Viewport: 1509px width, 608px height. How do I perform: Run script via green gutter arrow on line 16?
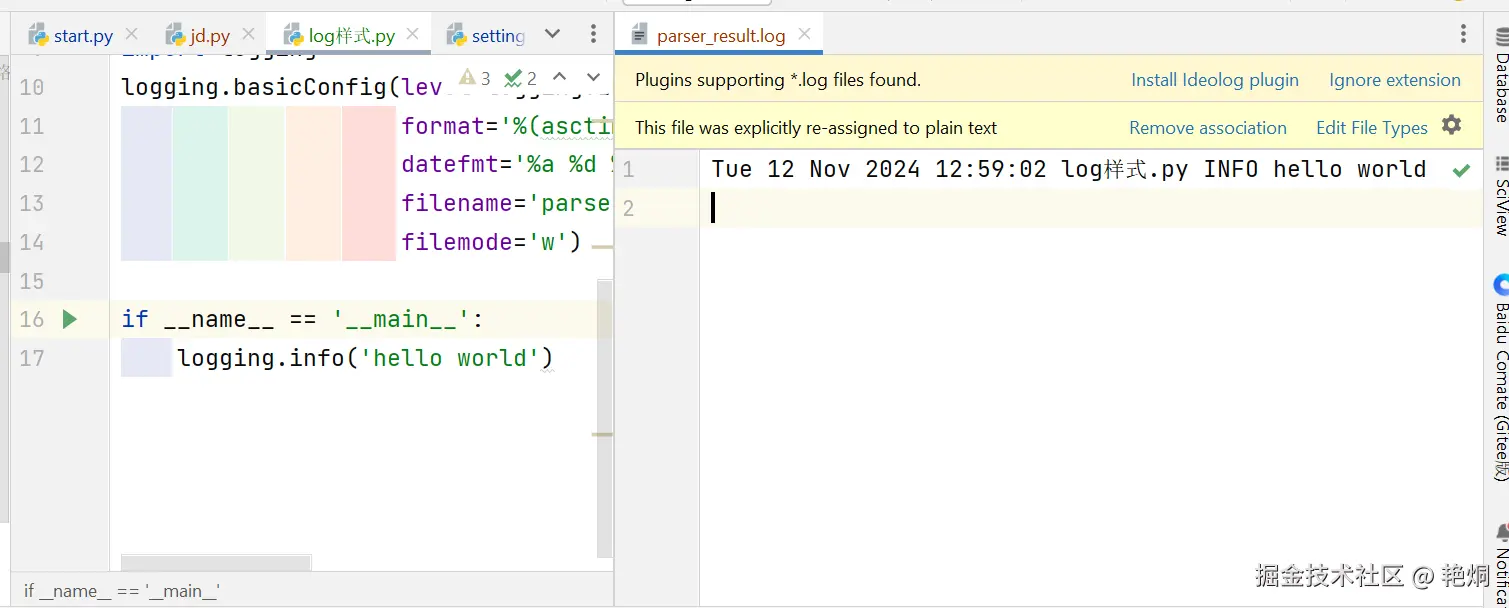69,319
